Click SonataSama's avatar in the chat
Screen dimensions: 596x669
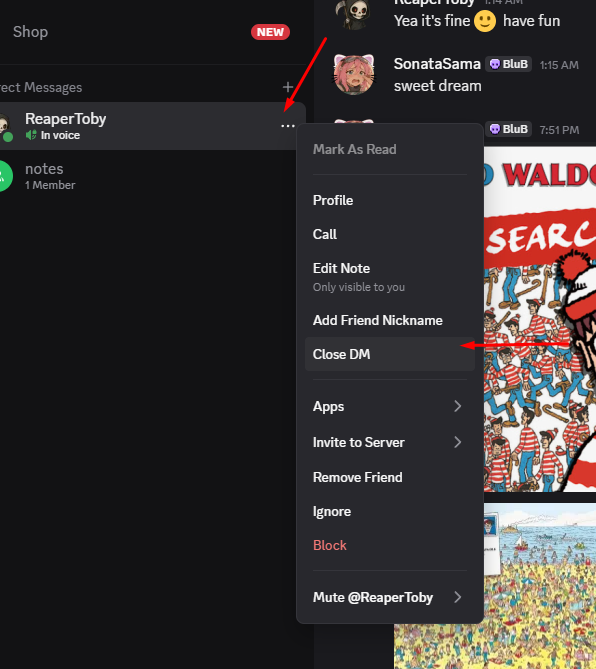[x=354, y=74]
